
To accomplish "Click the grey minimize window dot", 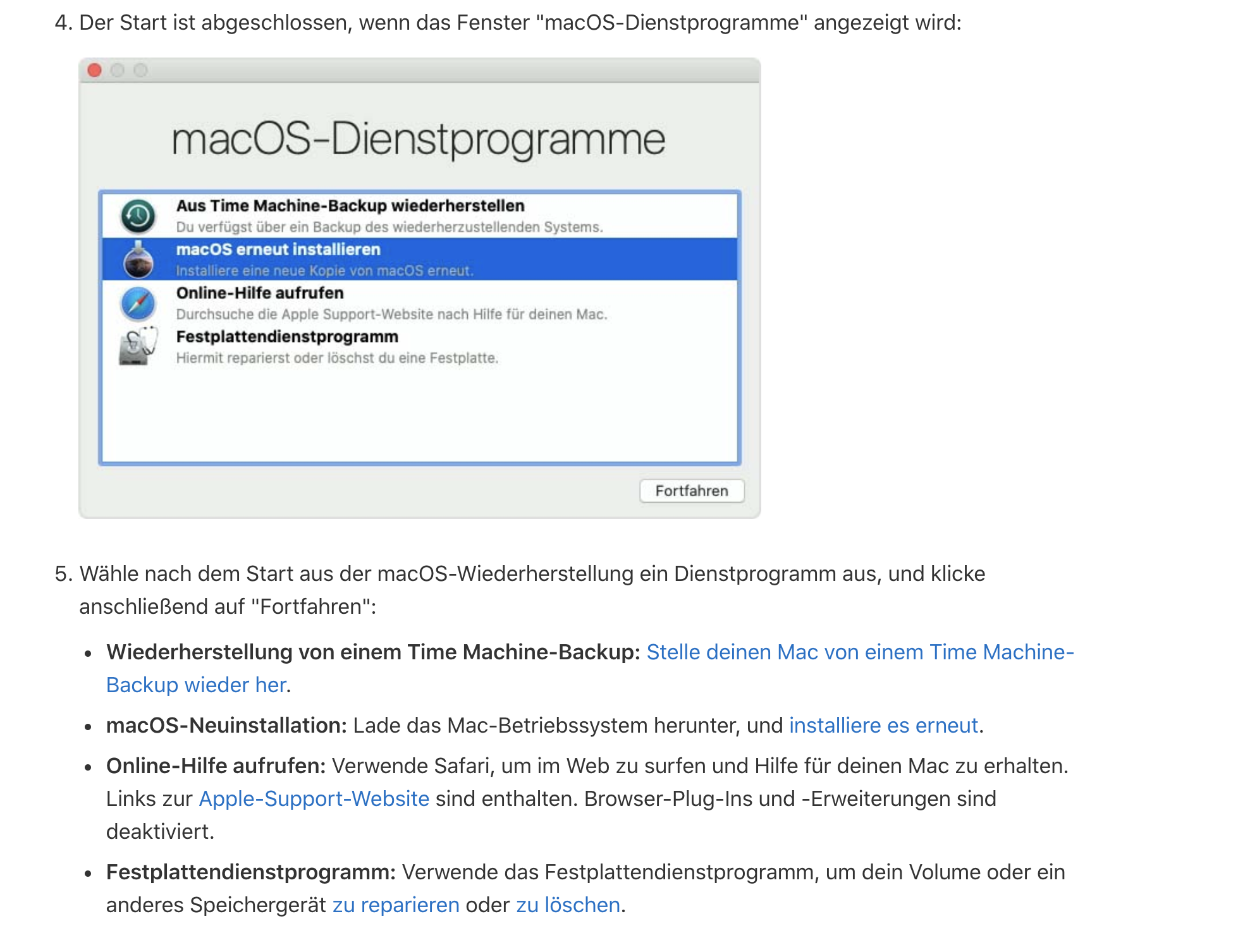I will tap(118, 70).
